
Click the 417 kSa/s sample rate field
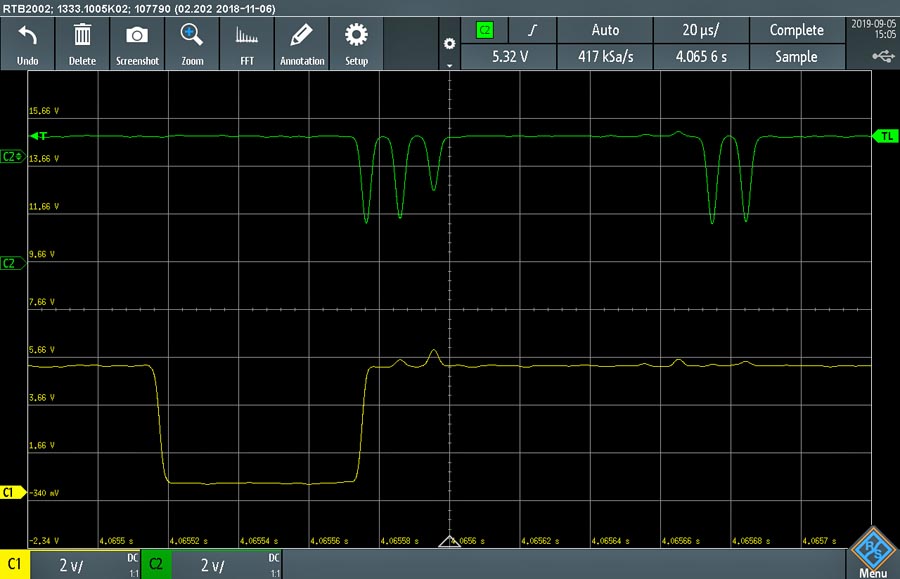pos(605,57)
